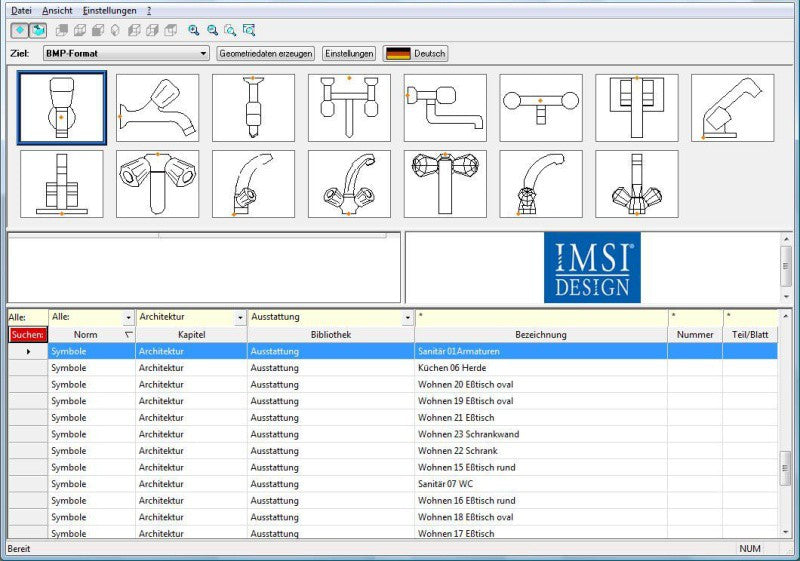
Task: Select the highlighted single-lever faucet front view thumbnail
Action: tap(62, 108)
